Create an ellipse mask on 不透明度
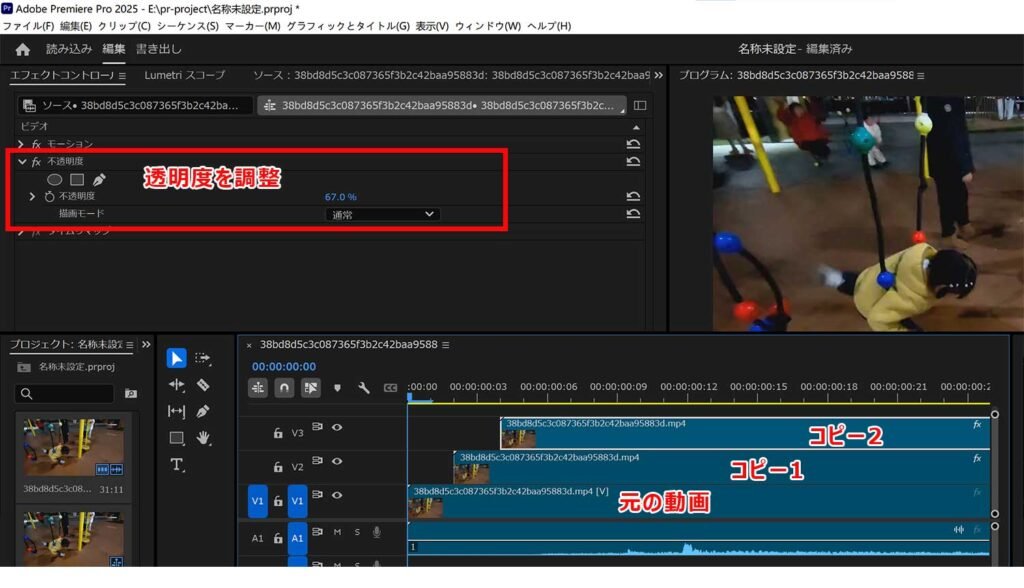The height and width of the screenshot is (588, 1024). (x=55, y=178)
